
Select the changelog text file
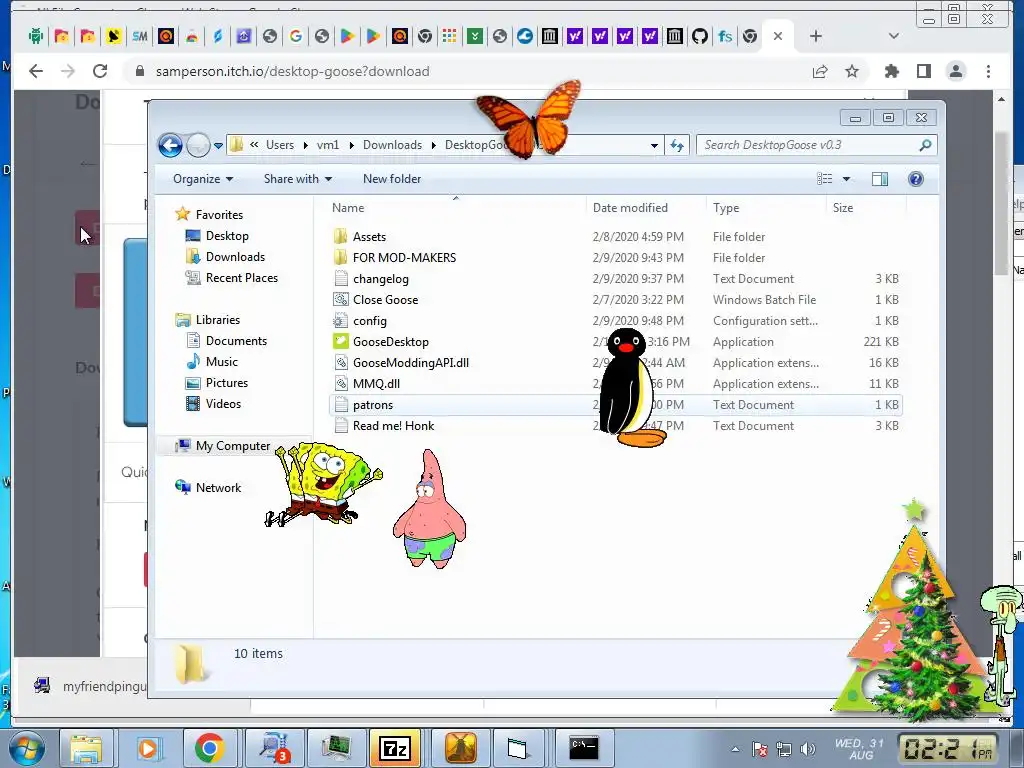click(x=381, y=279)
